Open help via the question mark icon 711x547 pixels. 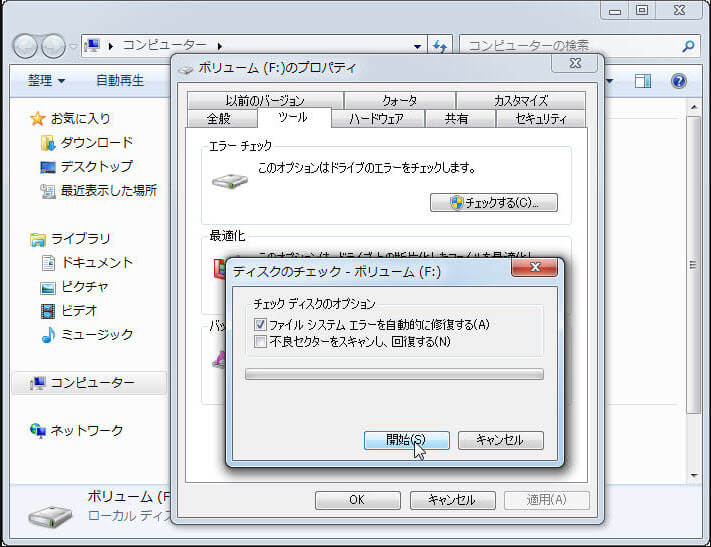click(x=679, y=81)
